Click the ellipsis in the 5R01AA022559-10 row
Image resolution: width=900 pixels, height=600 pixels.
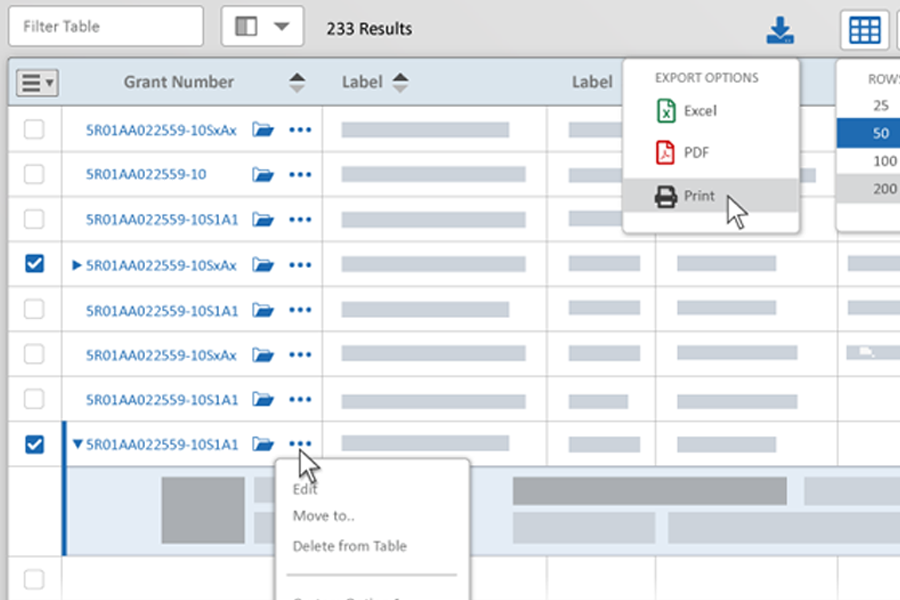(300, 174)
